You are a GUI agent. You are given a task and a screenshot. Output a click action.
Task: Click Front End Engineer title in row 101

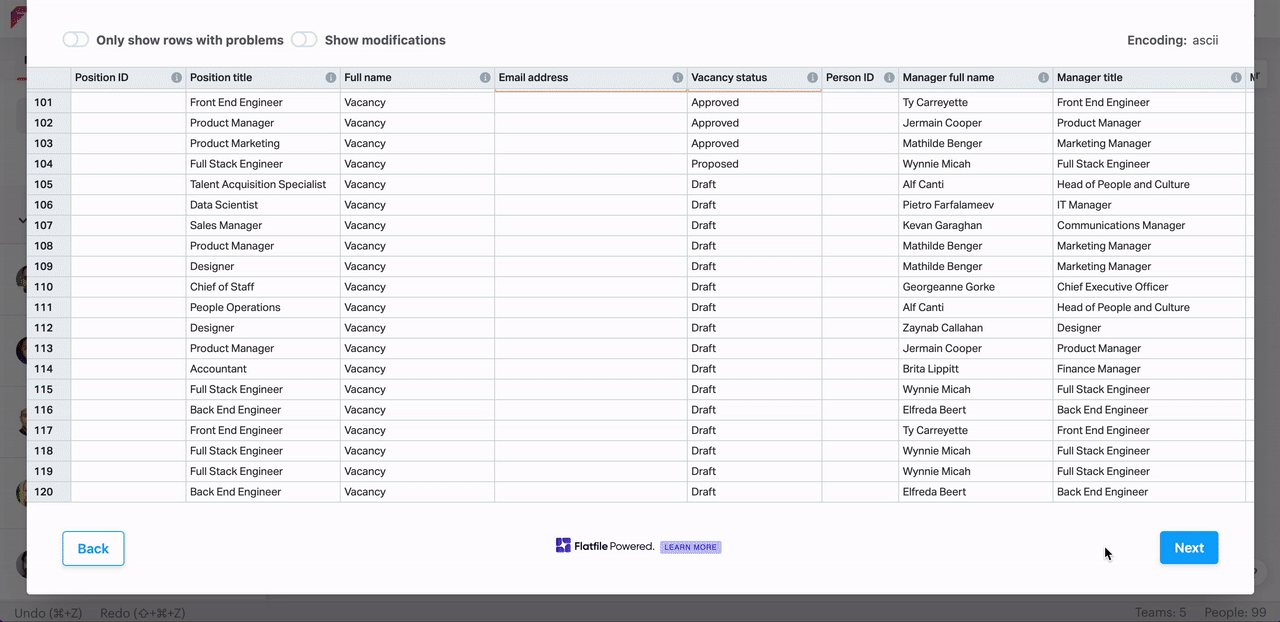point(263,102)
